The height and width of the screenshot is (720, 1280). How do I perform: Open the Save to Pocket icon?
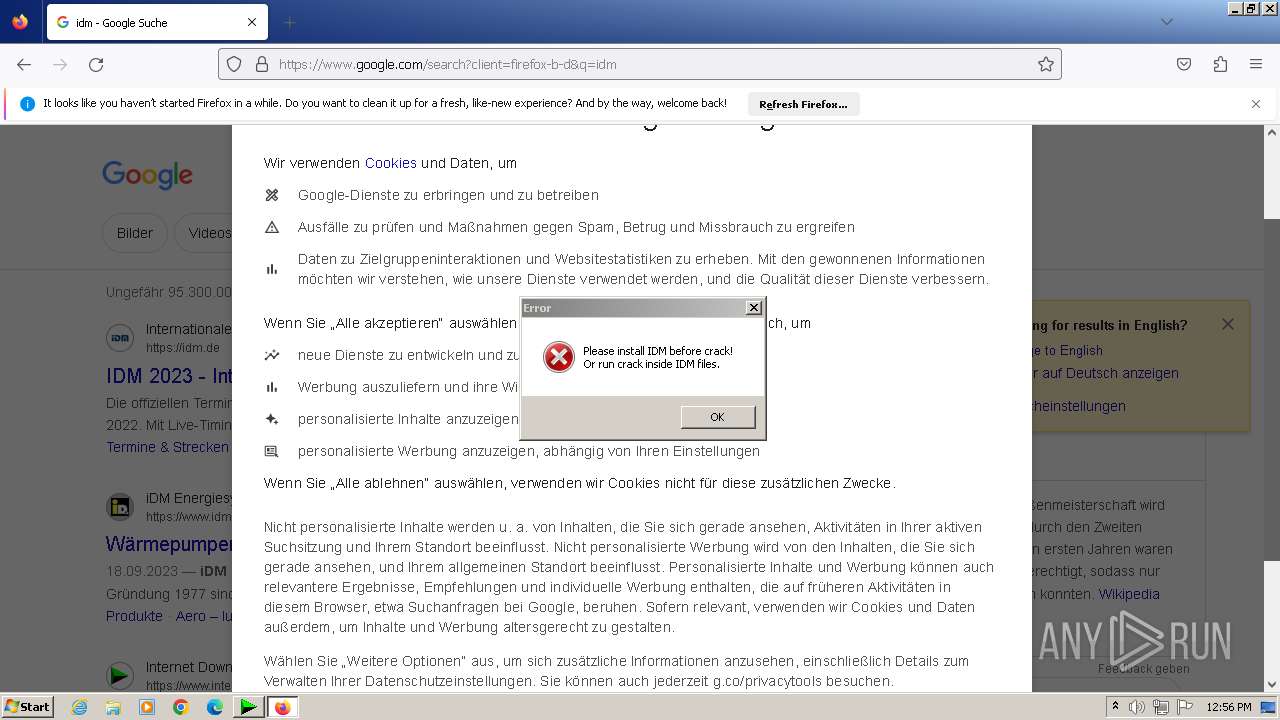1184,64
